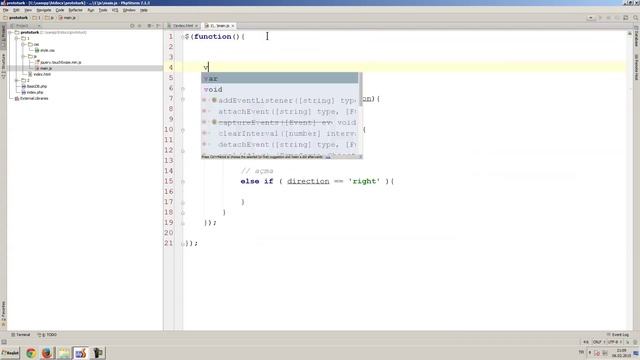640x360 pixels.
Task: Toggle the code fold marker on line 15
Action: tap(183, 182)
